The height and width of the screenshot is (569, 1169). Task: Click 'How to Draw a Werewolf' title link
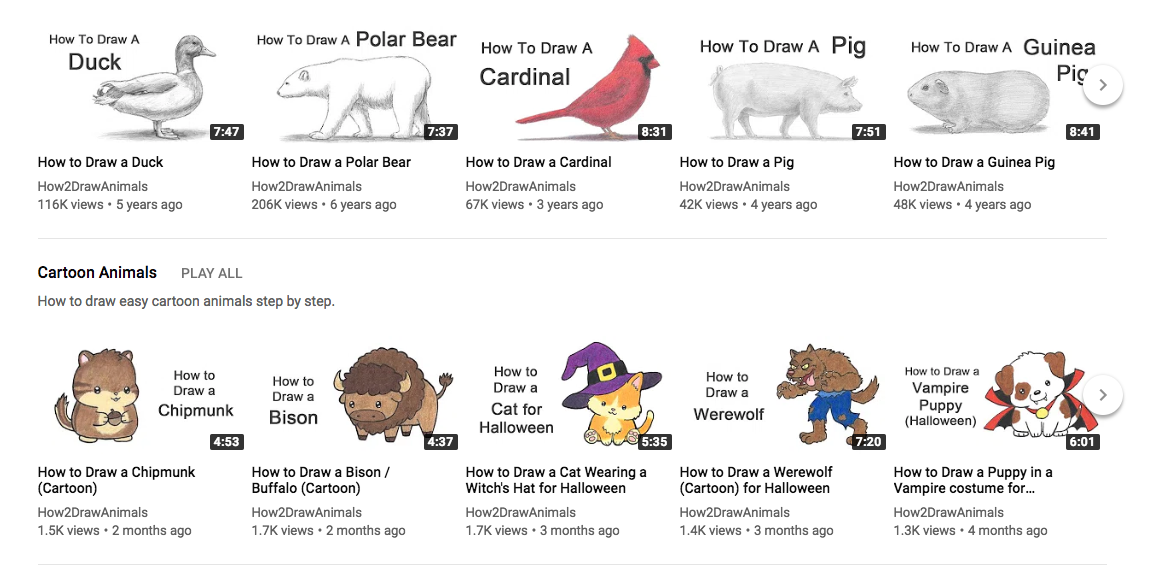pos(755,480)
